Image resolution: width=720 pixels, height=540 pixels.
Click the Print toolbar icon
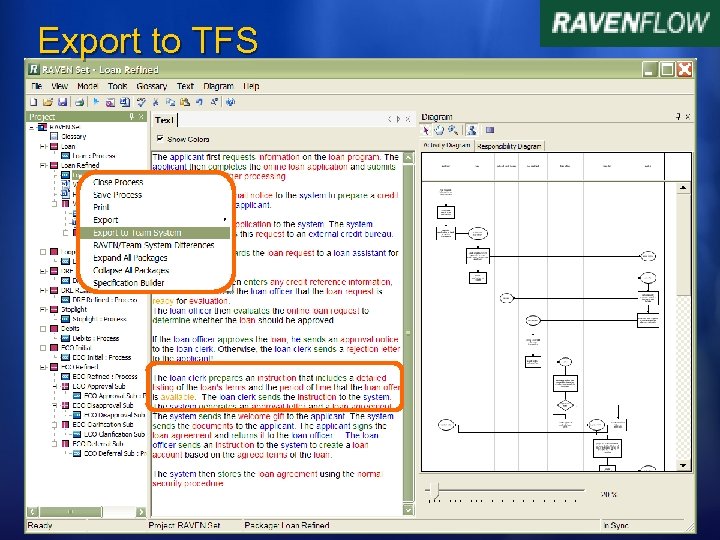[79, 102]
